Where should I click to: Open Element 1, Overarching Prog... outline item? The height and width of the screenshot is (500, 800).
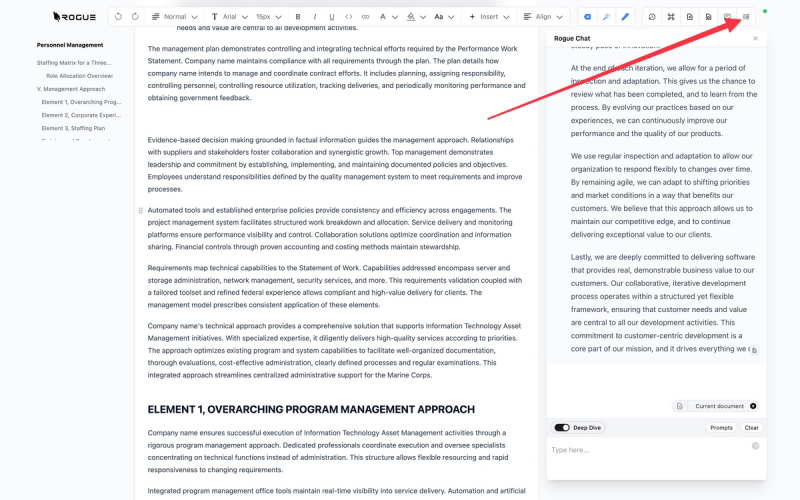81,102
